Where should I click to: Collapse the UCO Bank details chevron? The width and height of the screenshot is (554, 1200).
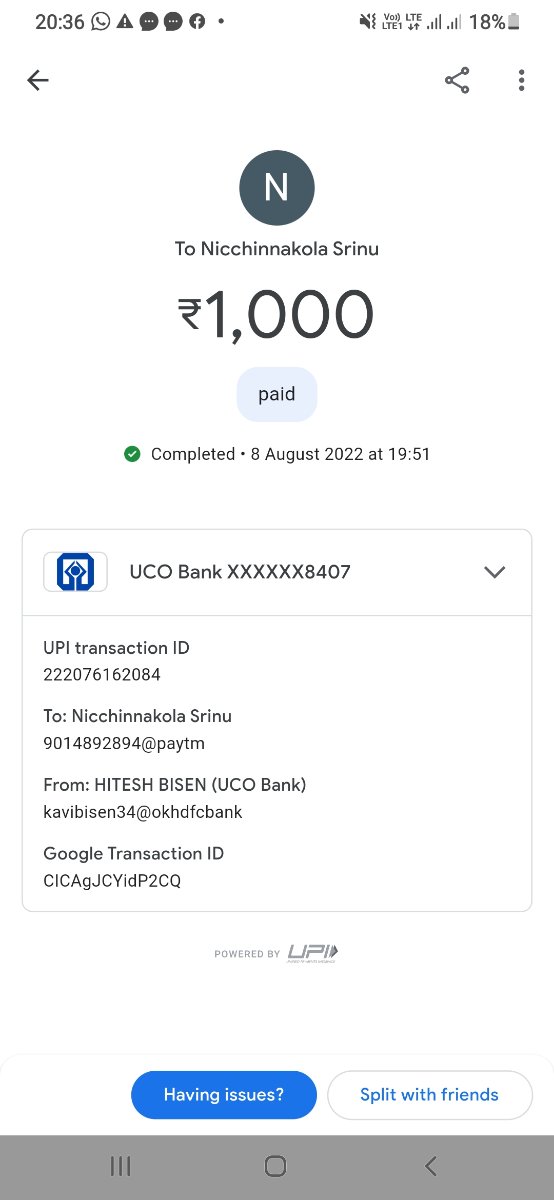point(494,572)
